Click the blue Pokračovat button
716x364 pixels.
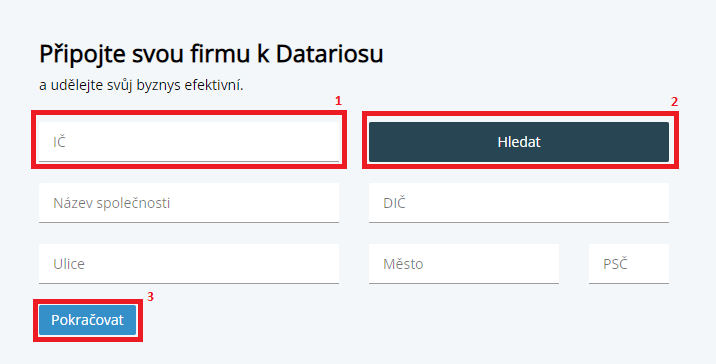[87, 320]
